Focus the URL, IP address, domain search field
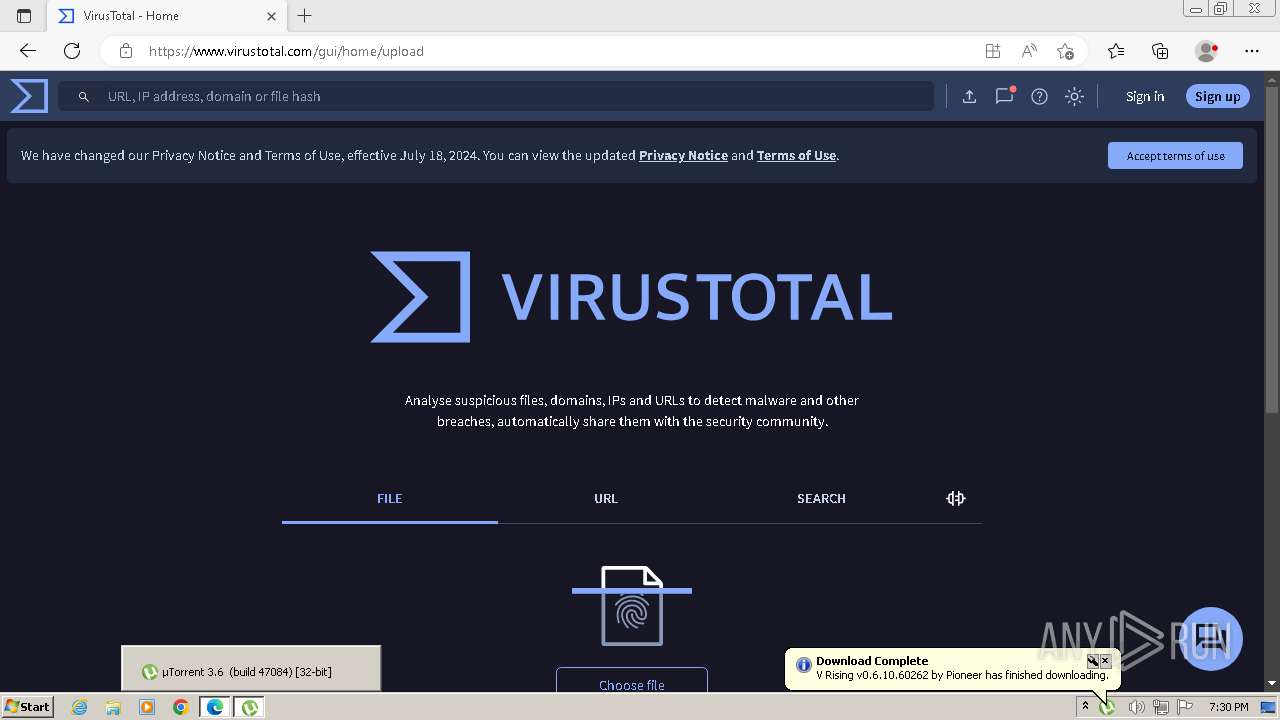This screenshot has width=1280, height=720. tap(496, 96)
